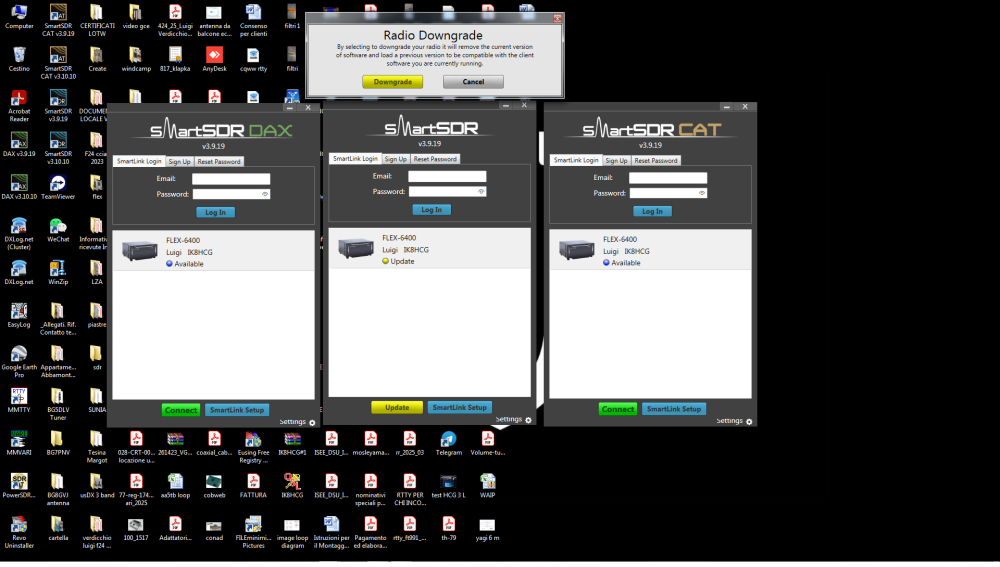The height and width of the screenshot is (567, 1000).
Task: Open Settings gear in the middle SmartSDR window
Action: pyautogui.click(x=528, y=420)
